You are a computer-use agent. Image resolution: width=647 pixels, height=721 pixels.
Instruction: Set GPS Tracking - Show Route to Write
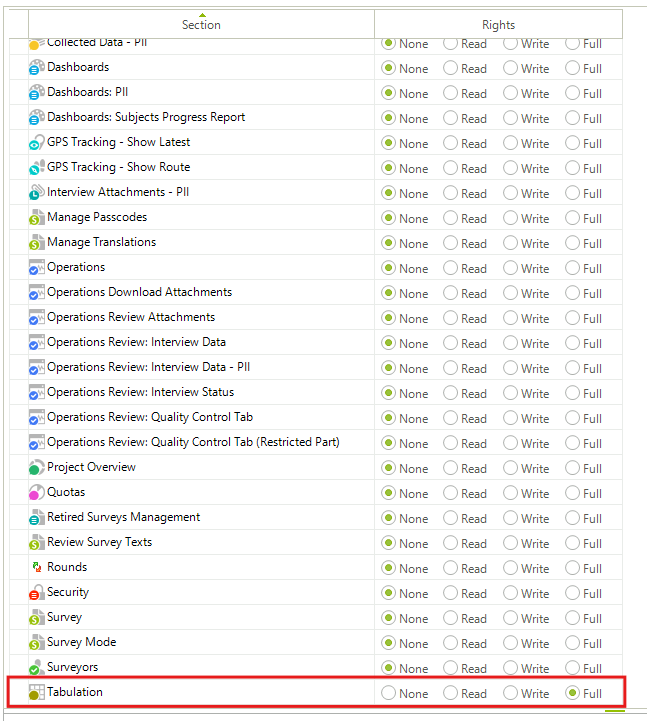(510, 168)
